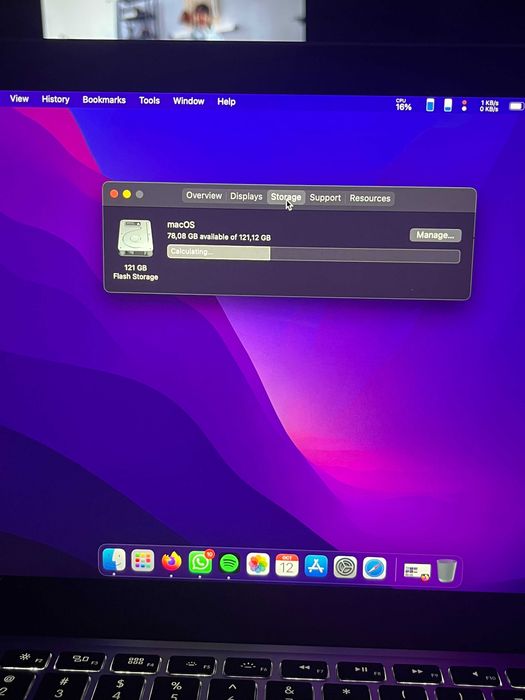Launch Safari from the dock
Image resolution: width=525 pixels, height=700 pixels.
pos(374,568)
